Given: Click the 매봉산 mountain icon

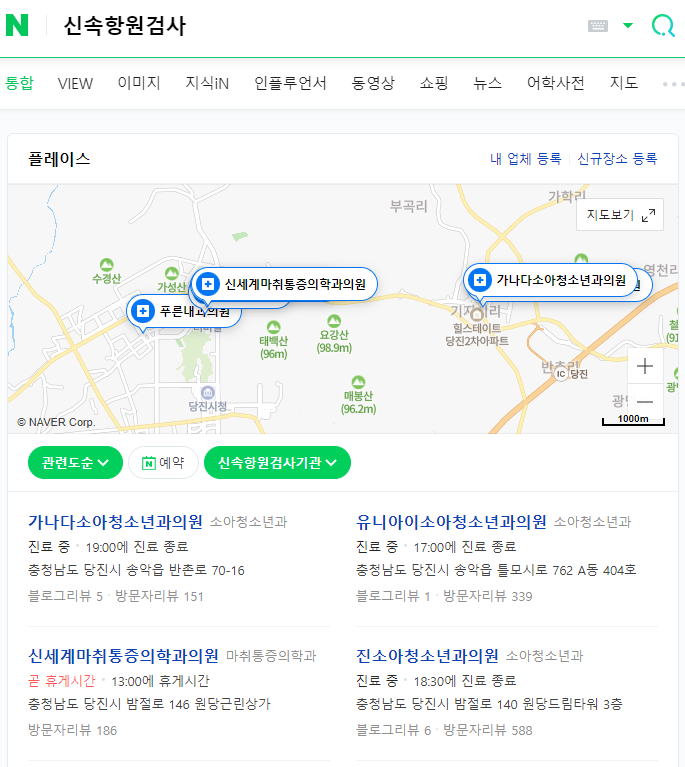Looking at the screenshot, I should [x=358, y=382].
